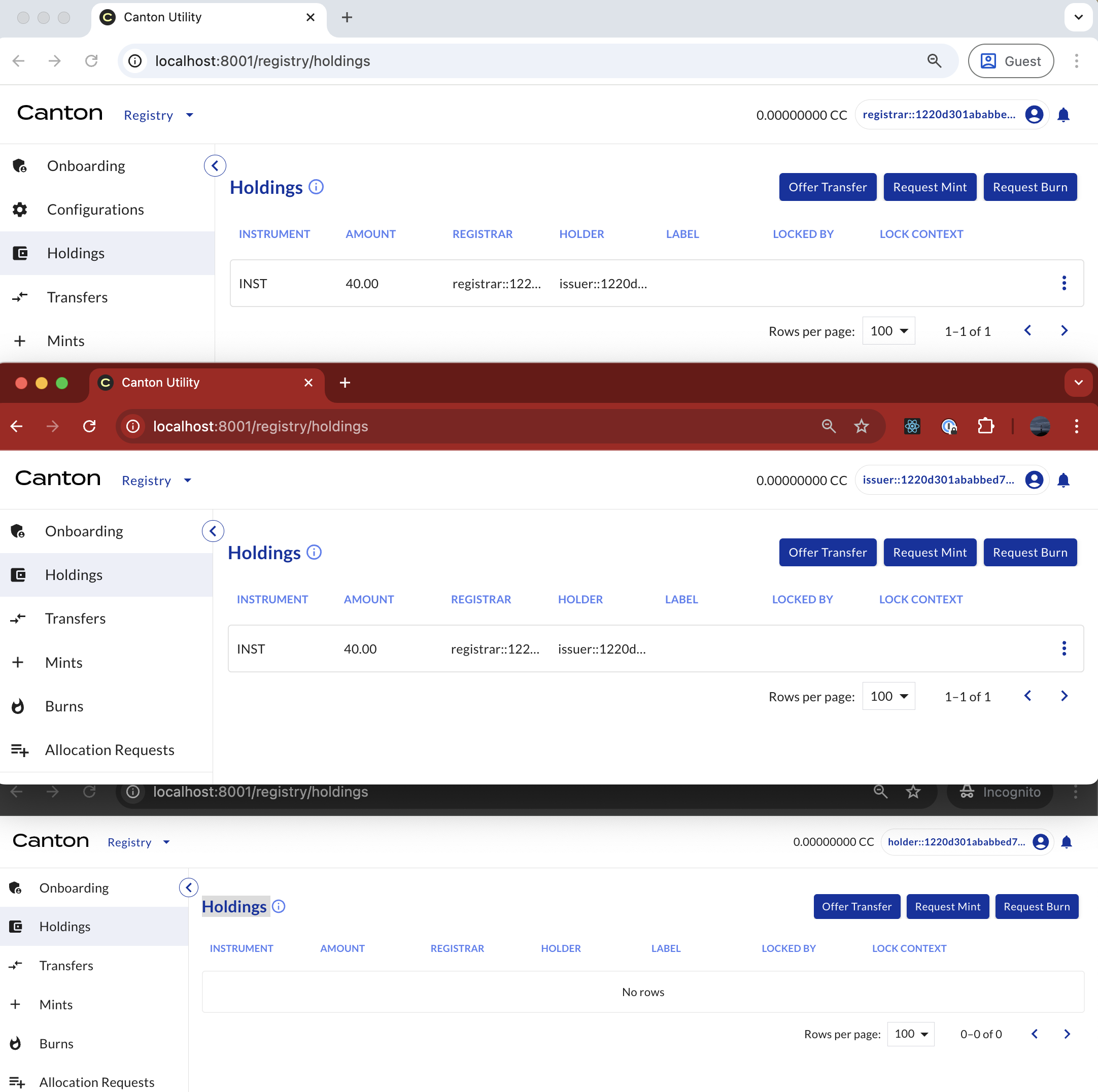The width and height of the screenshot is (1098, 1092).
Task: Click Offer Transfer in registrar window
Action: 827,187
